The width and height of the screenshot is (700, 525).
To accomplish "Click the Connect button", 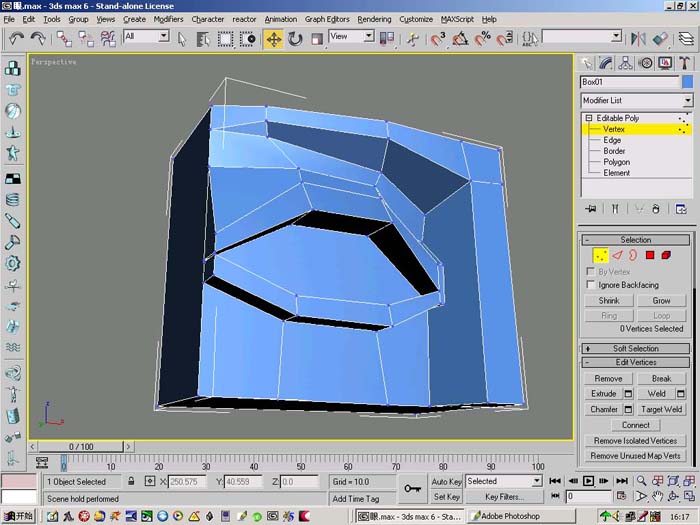I will point(636,425).
